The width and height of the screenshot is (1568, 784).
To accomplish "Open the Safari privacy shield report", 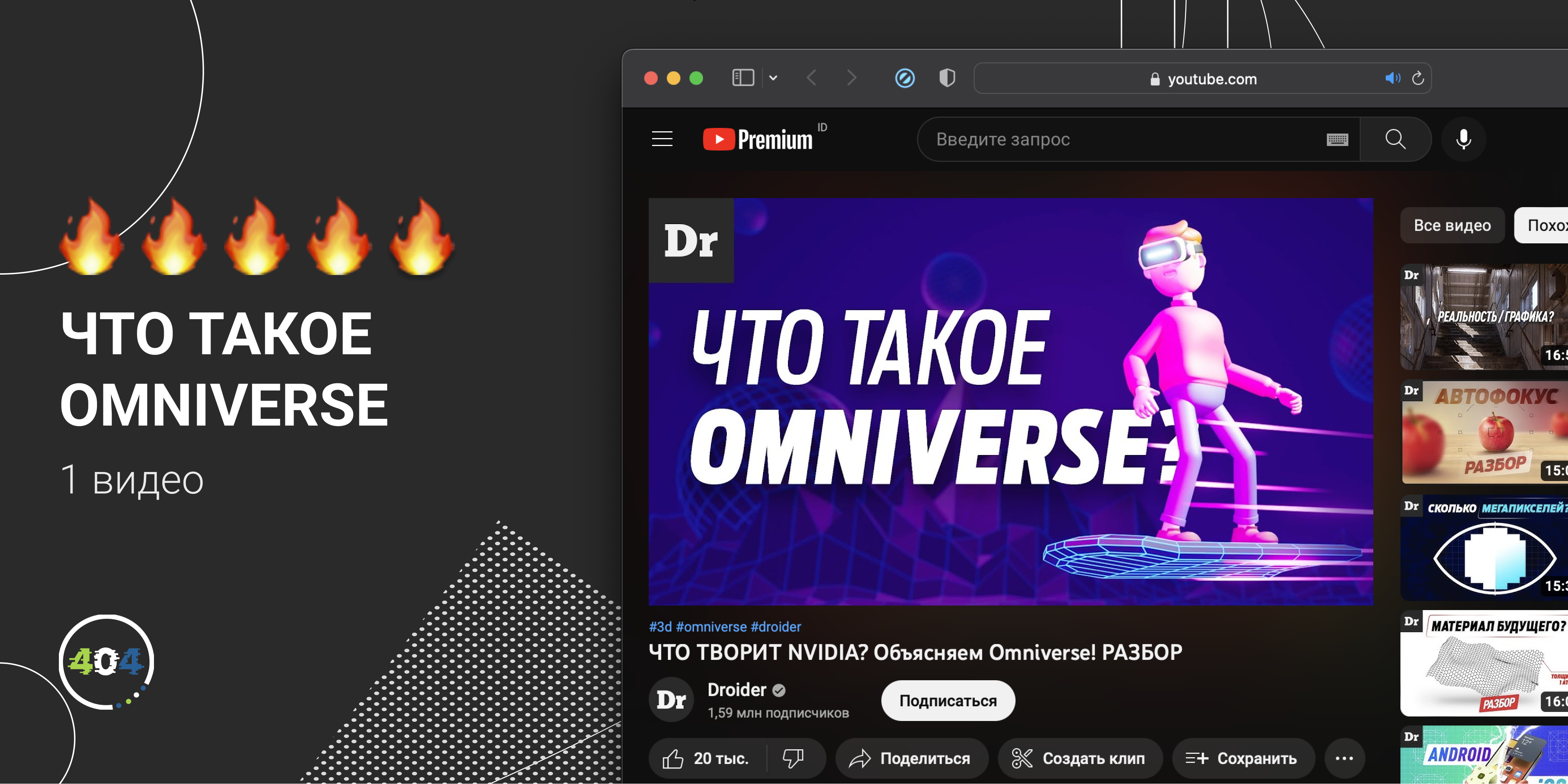I will pyautogui.click(x=947, y=78).
